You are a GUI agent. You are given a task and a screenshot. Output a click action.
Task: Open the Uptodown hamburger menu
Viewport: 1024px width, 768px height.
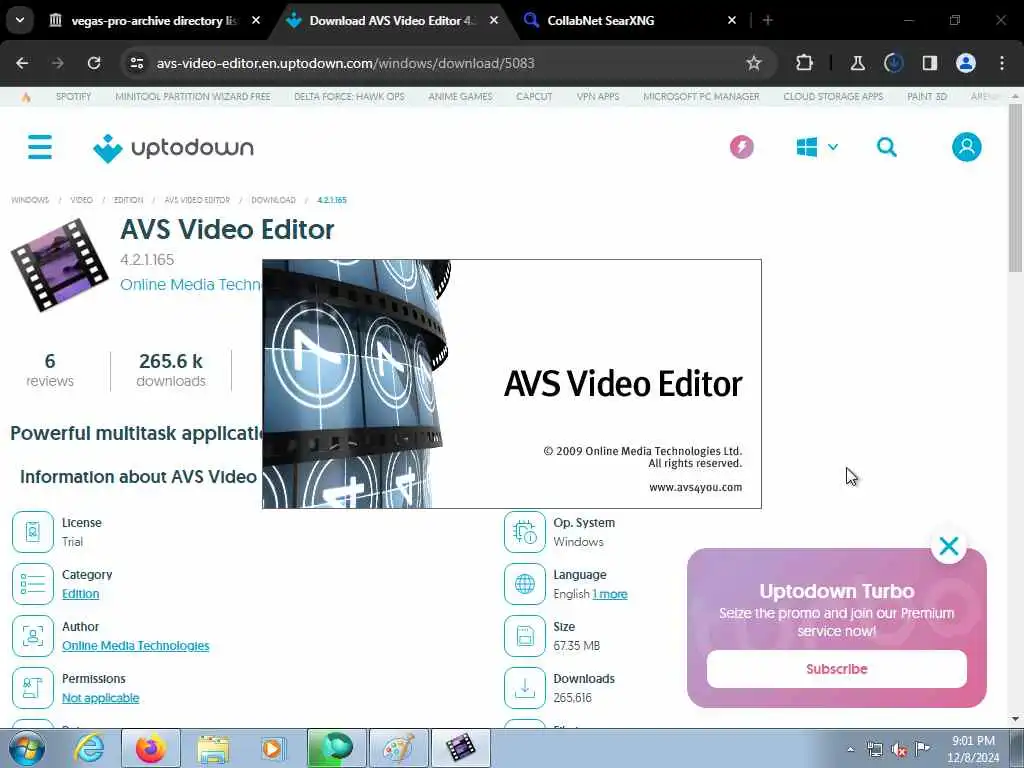[x=40, y=147]
